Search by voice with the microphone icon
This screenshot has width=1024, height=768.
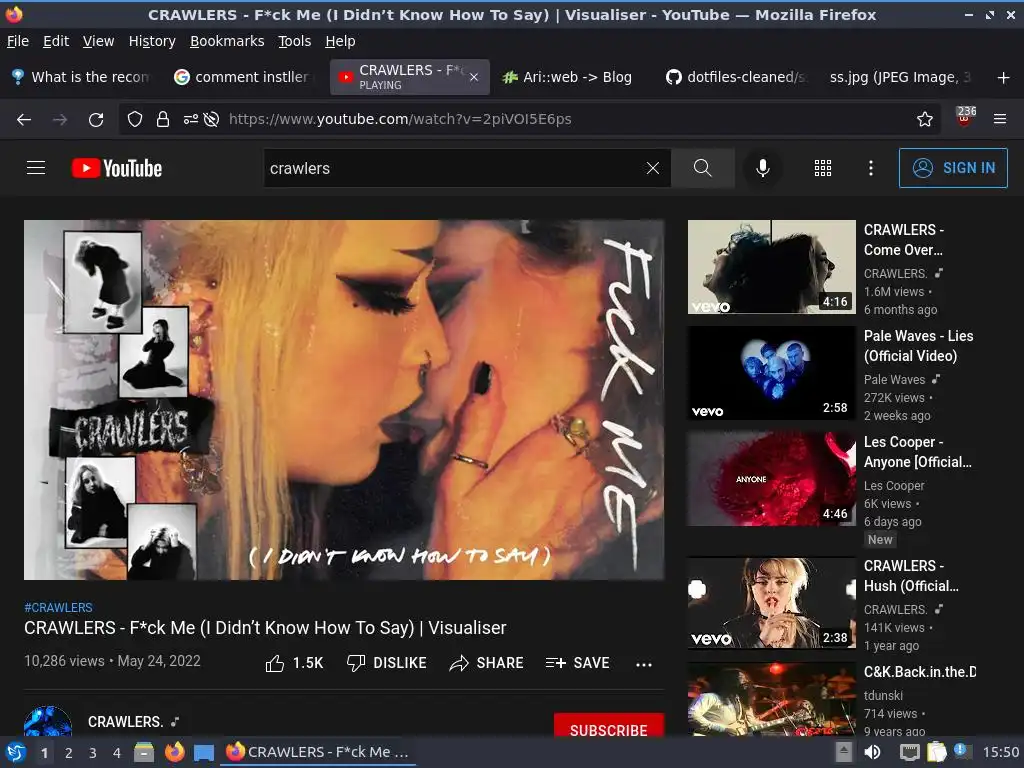point(762,168)
